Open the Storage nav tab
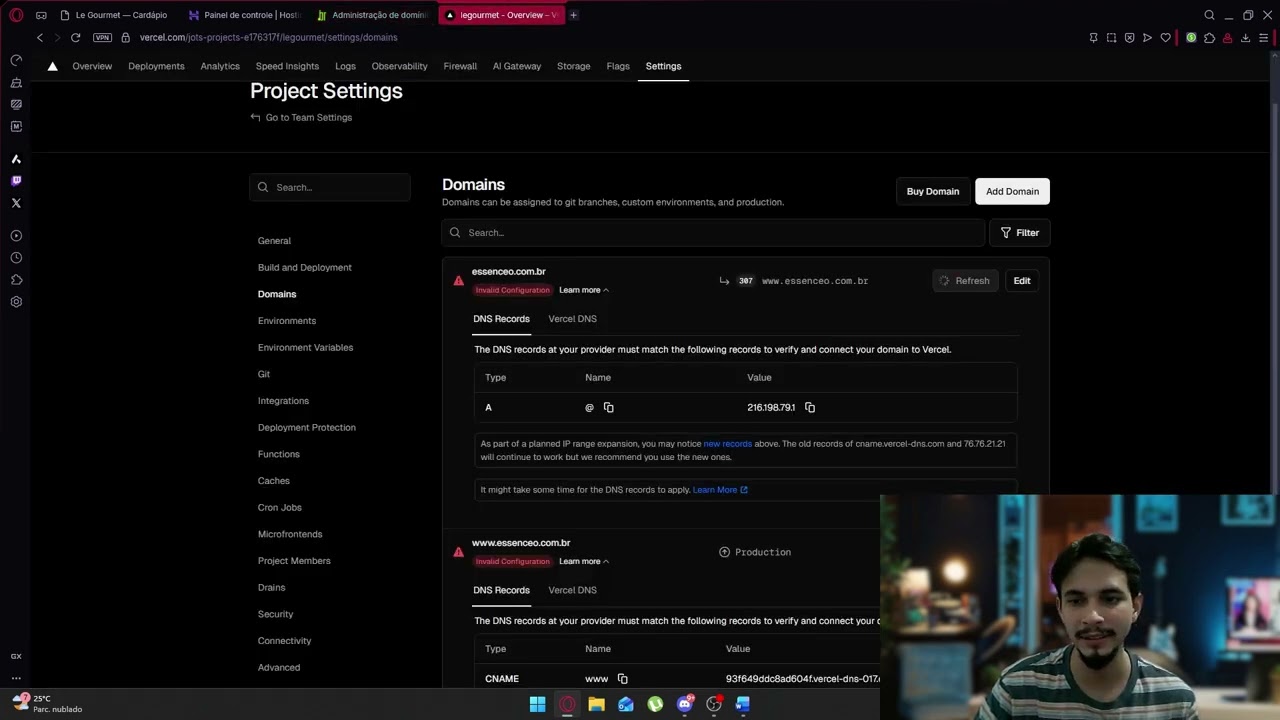This screenshot has width=1280, height=720. 573,66
